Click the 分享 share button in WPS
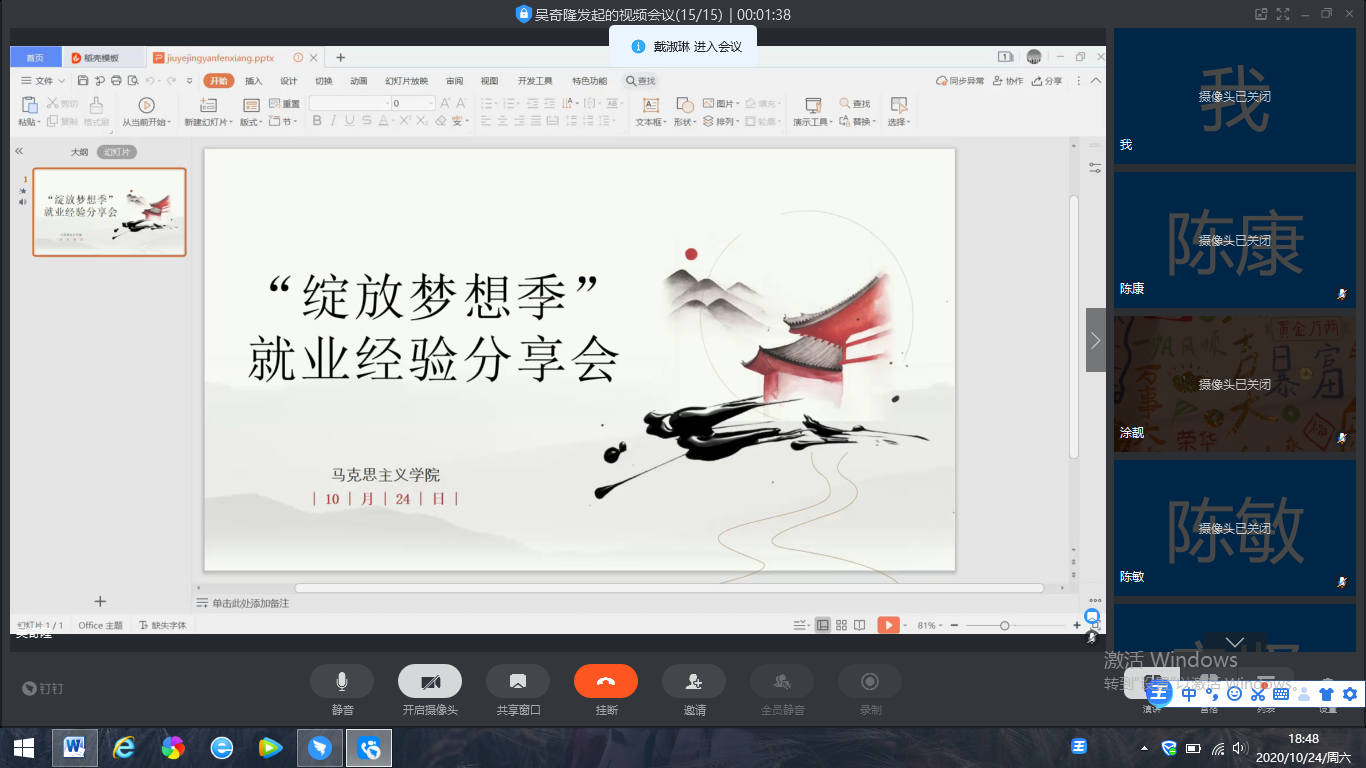Viewport: 1366px width, 768px height. (1048, 81)
